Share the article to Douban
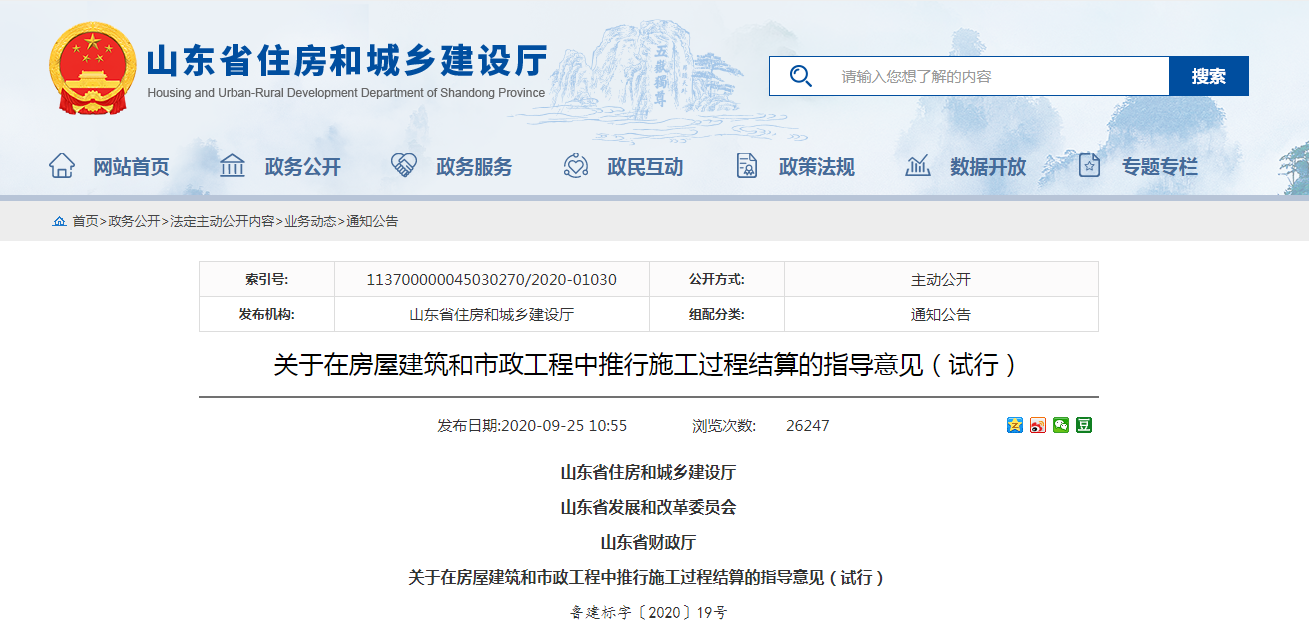Viewport: 1309px width, 627px height. [1084, 425]
